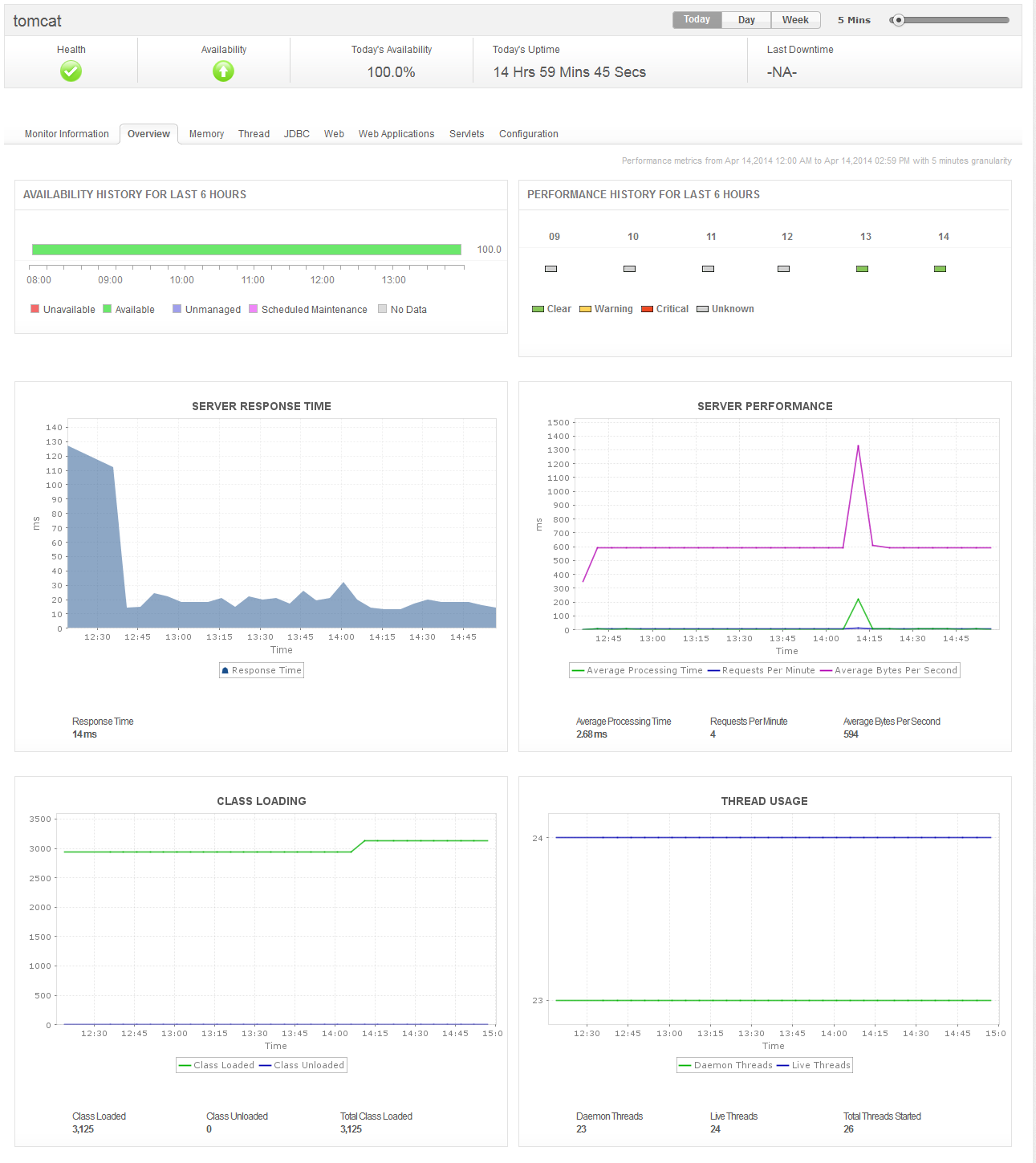
Task: Adjust the 5 Mins granularity slider handle
Action: click(x=899, y=20)
